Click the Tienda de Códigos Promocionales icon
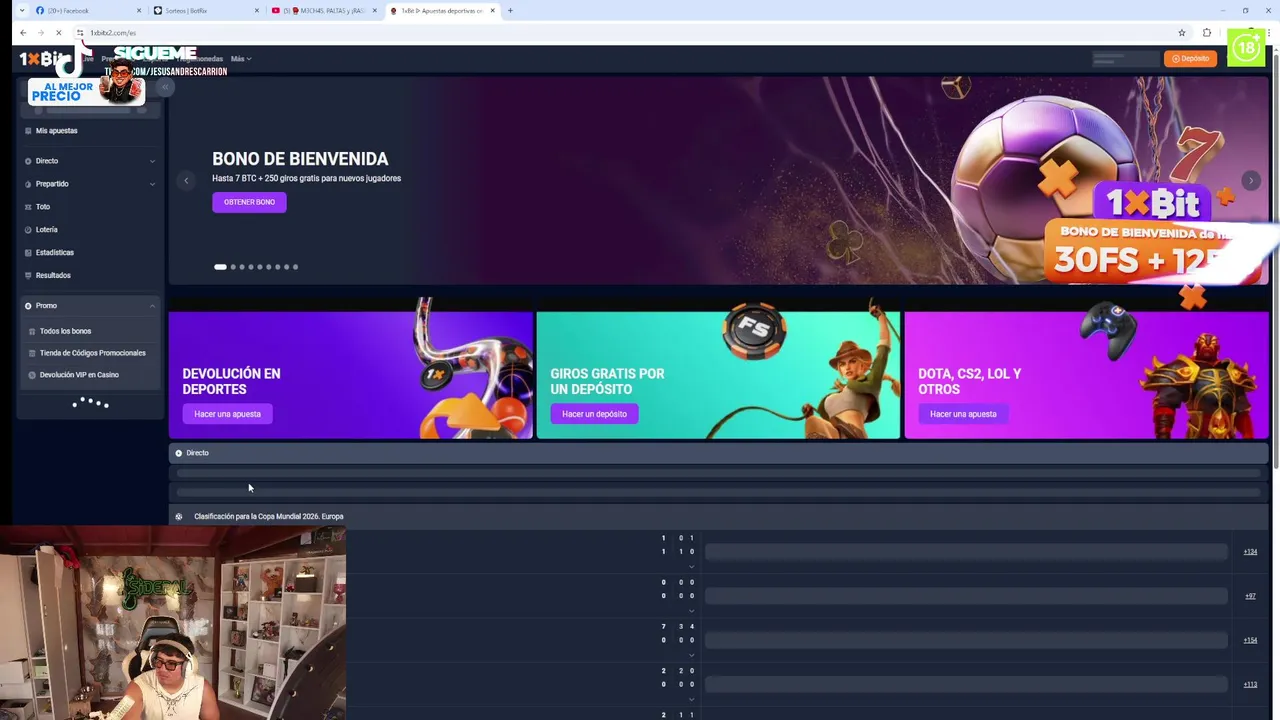1280x720 pixels. tap(32, 353)
